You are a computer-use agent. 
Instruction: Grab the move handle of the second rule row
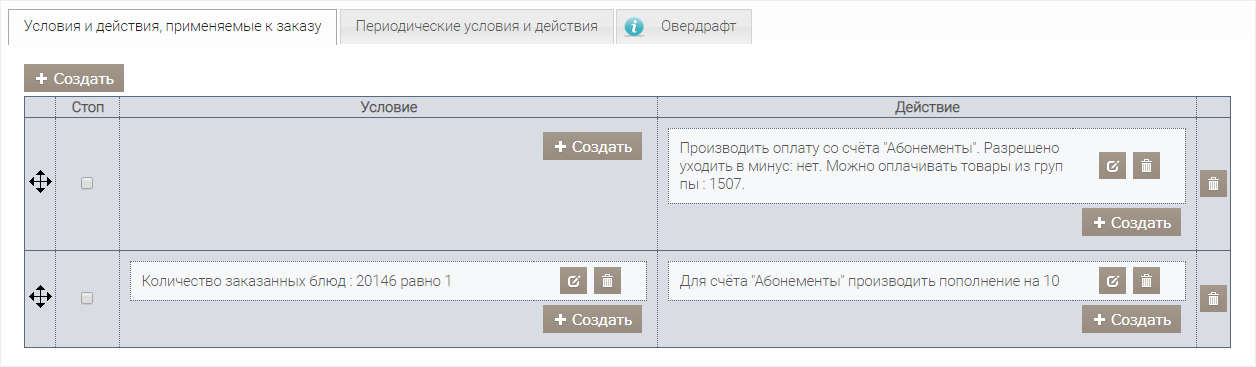(40, 297)
